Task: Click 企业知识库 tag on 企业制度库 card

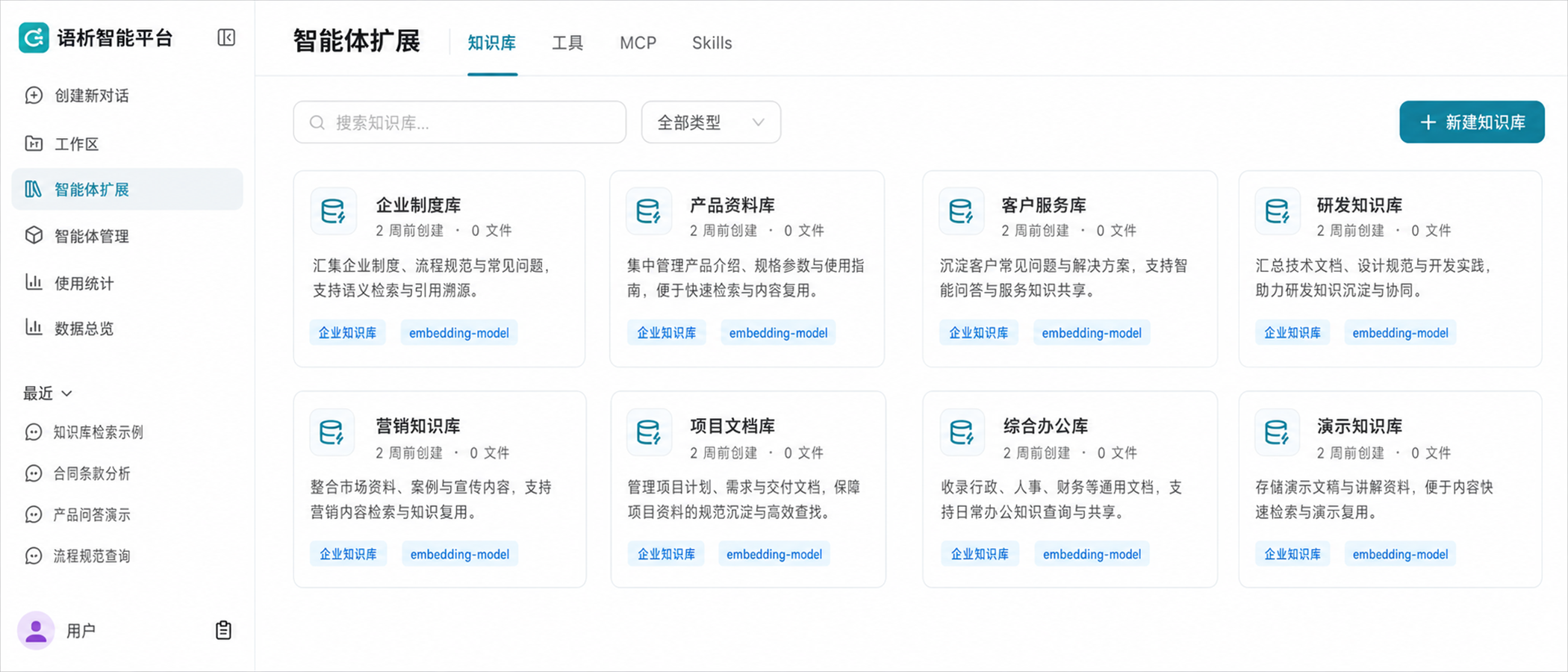Action: (347, 333)
